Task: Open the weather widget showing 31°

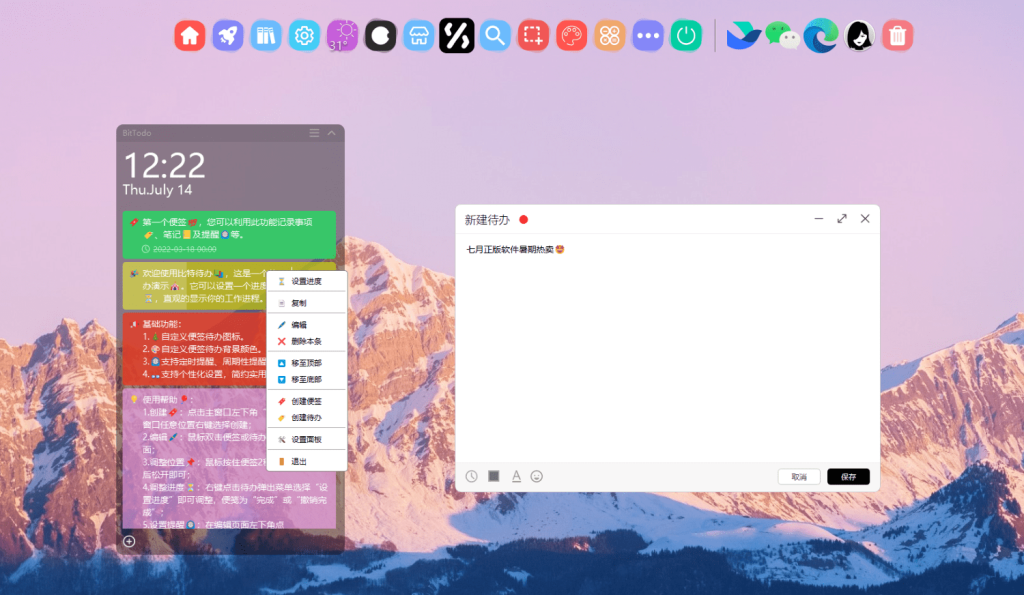Action: (342, 35)
